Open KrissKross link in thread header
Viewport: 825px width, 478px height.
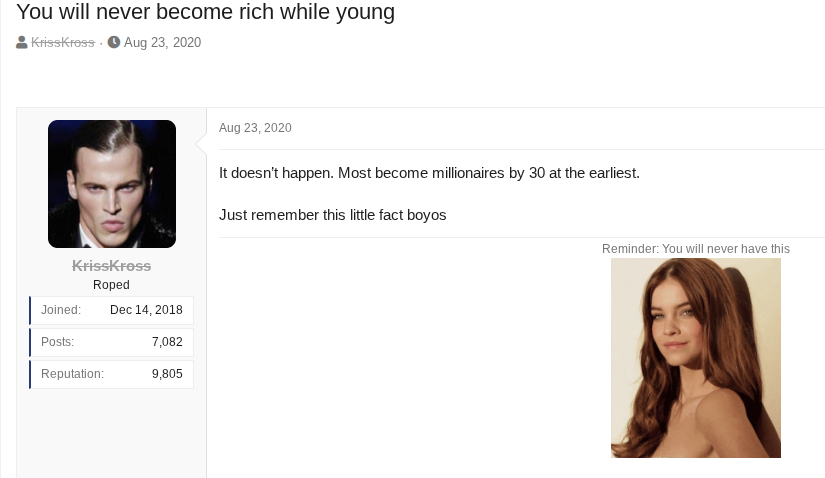(x=63, y=43)
